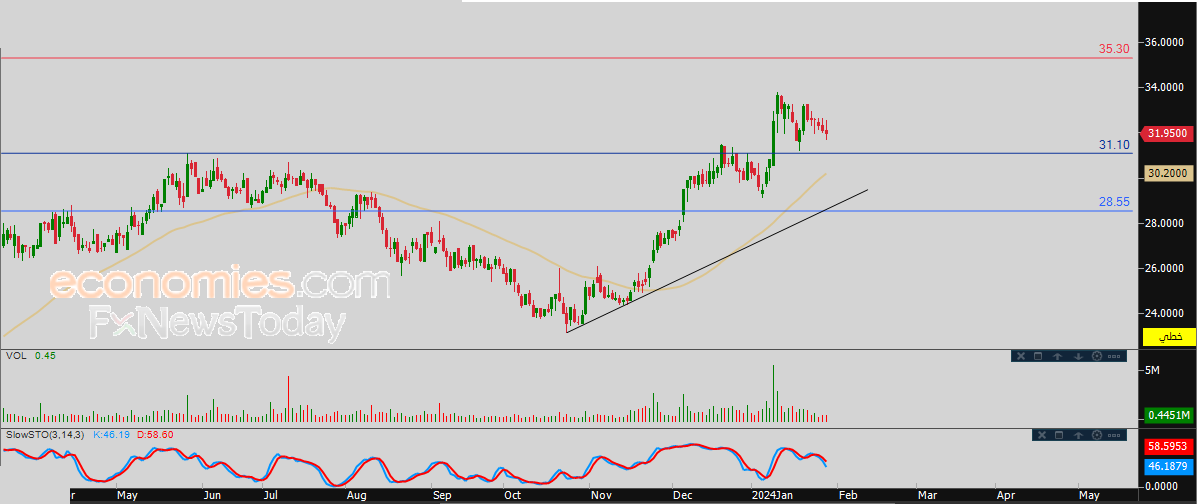Click the yellow خطي scale button

[x=1169, y=336]
